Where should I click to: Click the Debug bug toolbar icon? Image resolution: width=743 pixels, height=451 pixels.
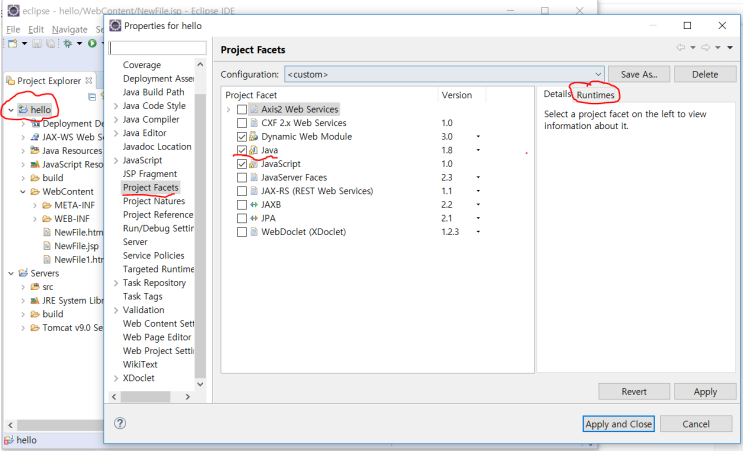tap(68, 44)
